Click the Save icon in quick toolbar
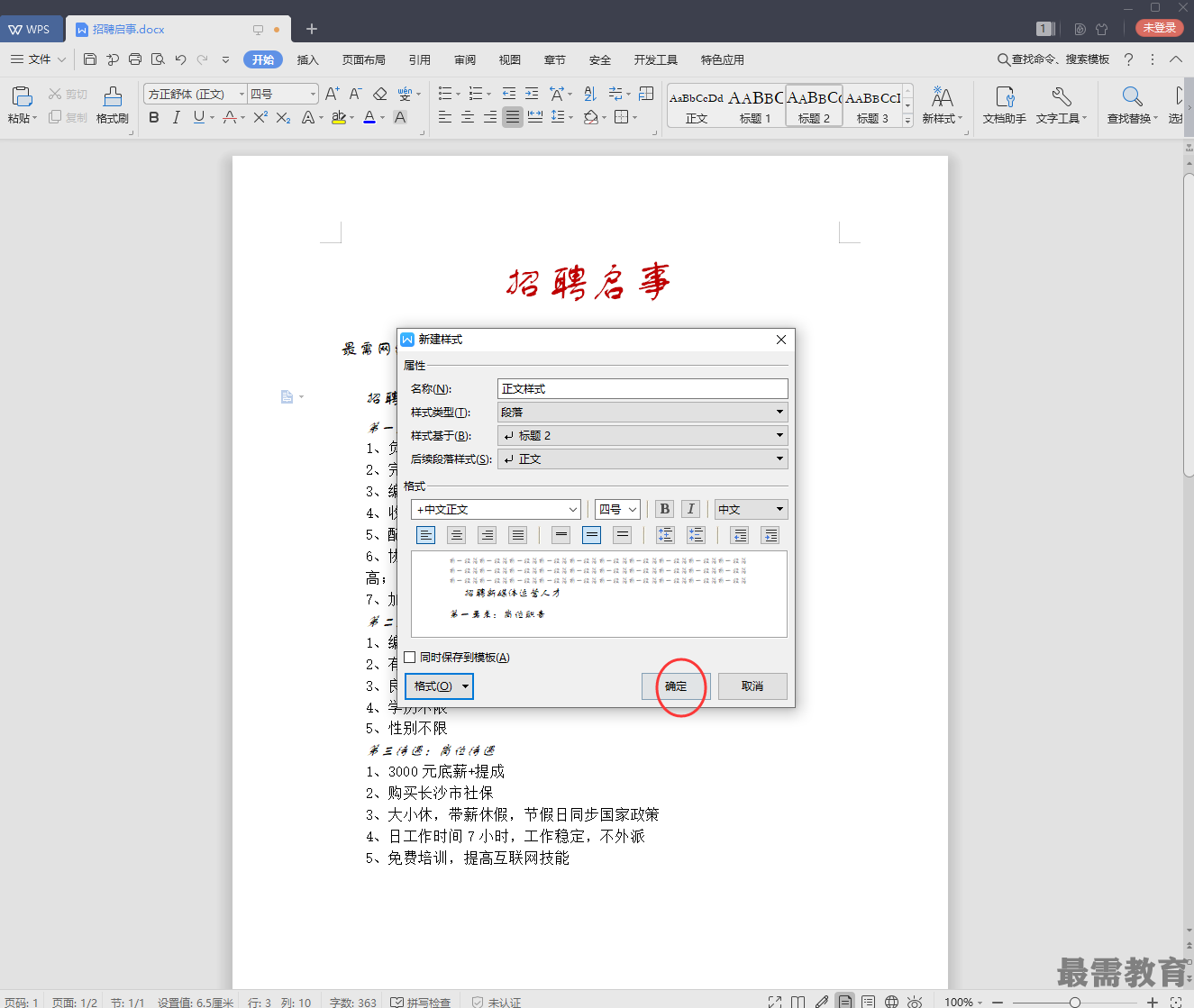This screenshot has width=1194, height=1008. coord(89,59)
